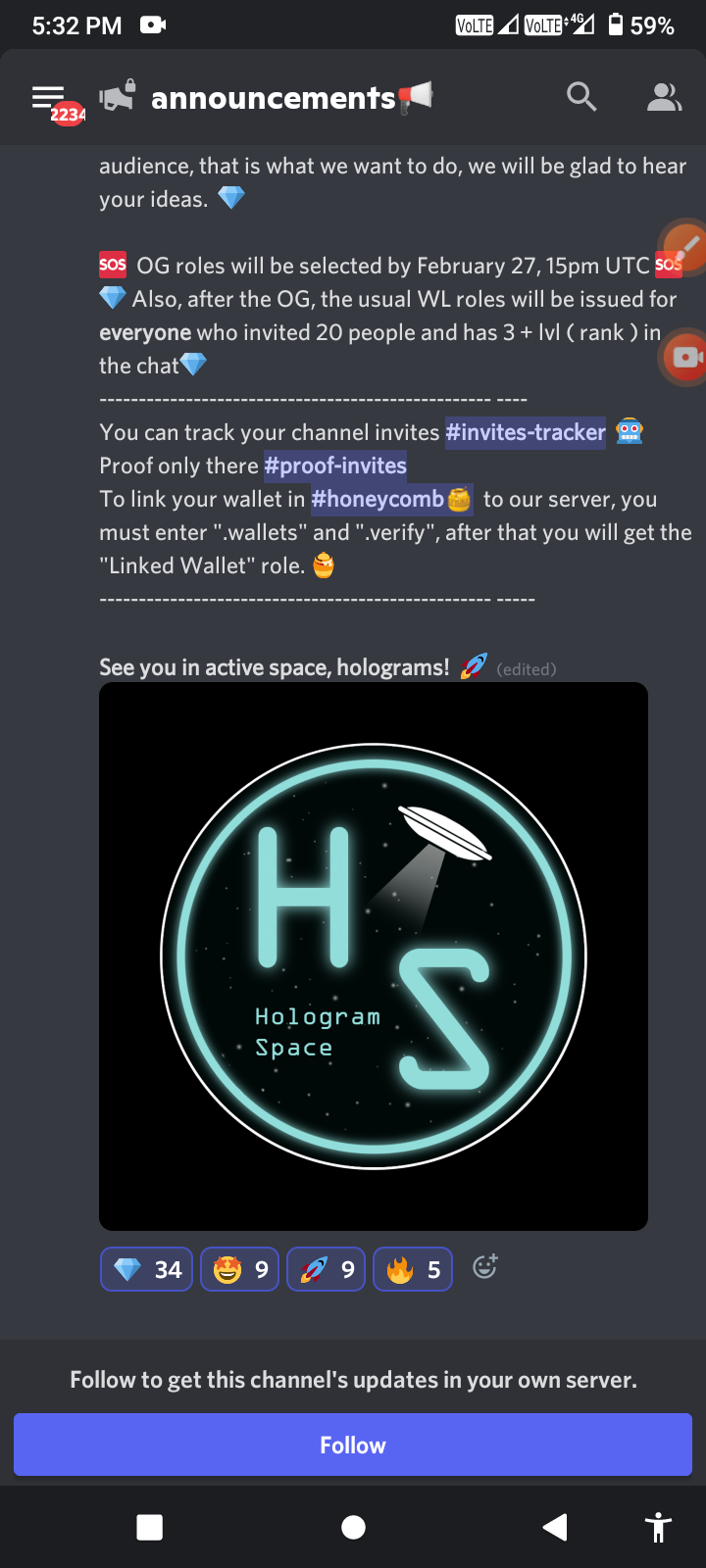This screenshot has width=706, height=1568.
Task: Tap the Android back triangle button
Action: pos(555,1527)
